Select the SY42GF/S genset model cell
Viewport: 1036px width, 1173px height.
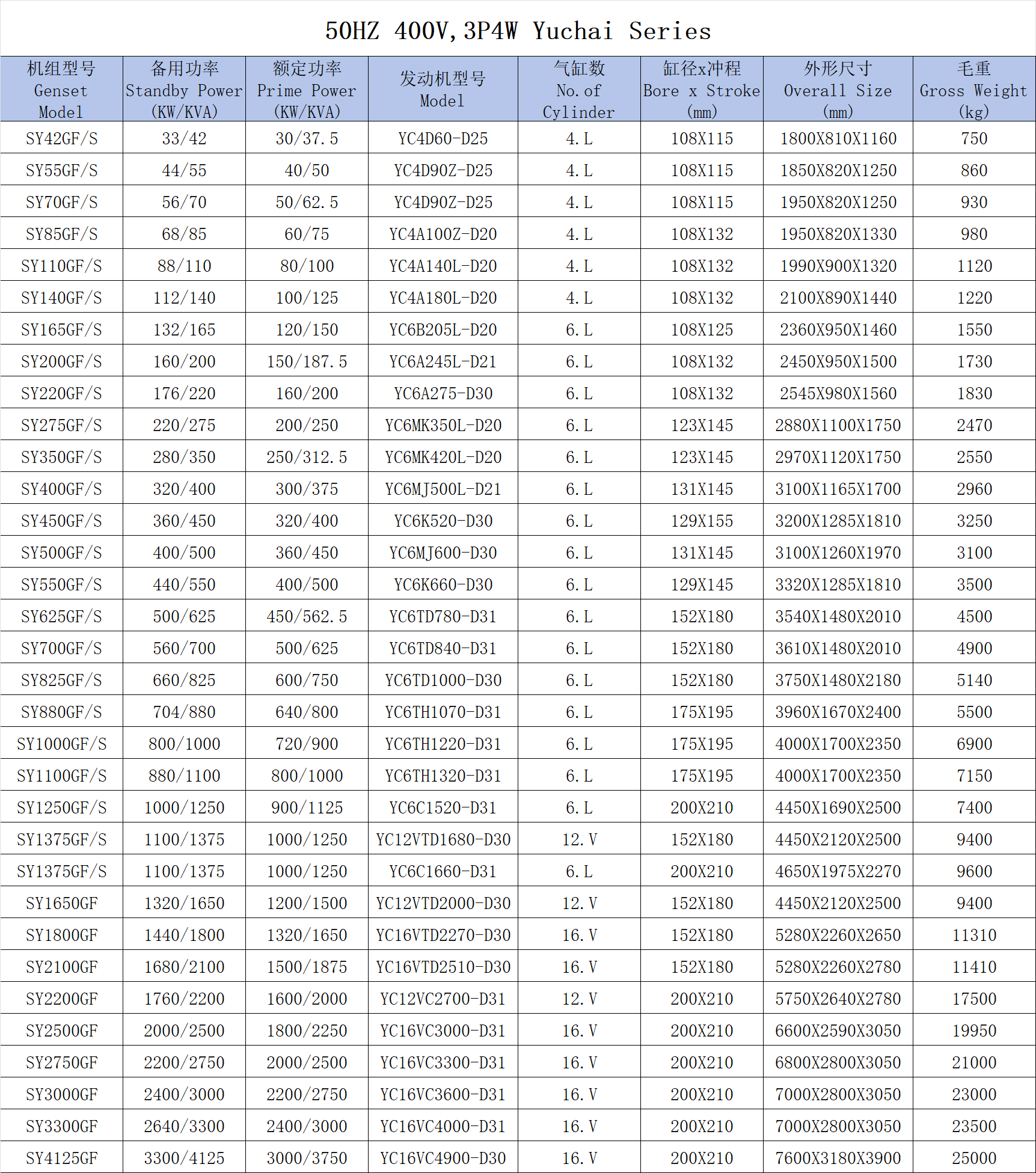(x=61, y=138)
